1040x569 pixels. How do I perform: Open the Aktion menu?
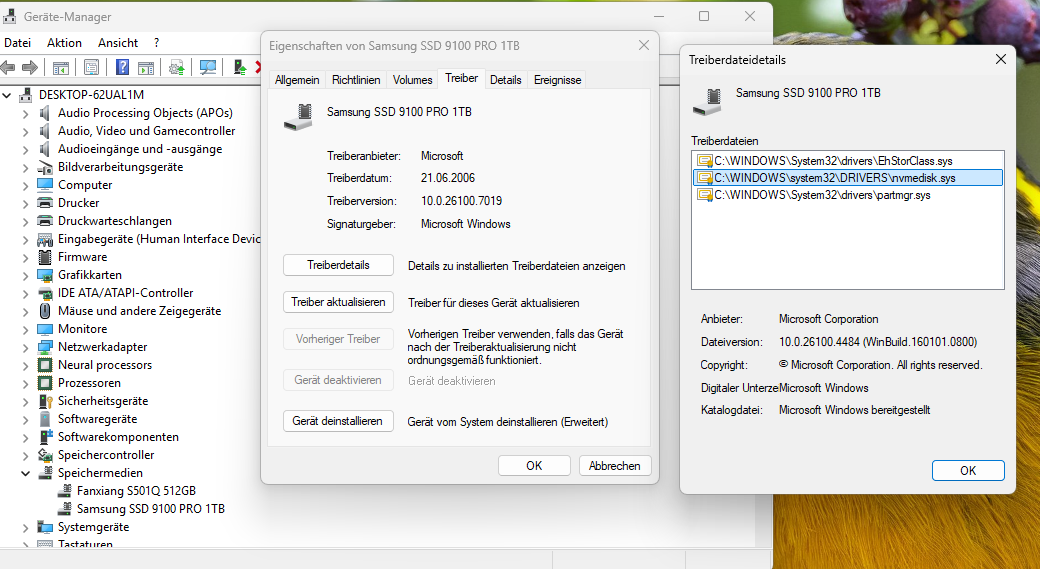click(x=64, y=42)
